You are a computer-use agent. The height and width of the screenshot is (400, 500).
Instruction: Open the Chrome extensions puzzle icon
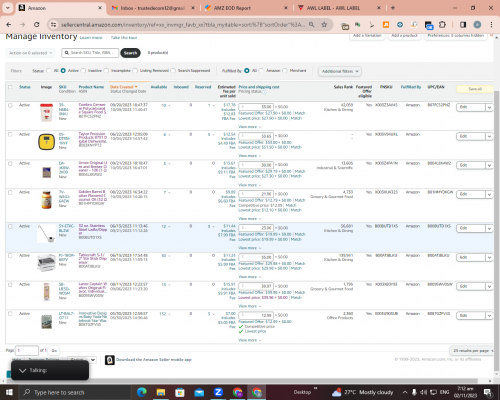(442, 25)
